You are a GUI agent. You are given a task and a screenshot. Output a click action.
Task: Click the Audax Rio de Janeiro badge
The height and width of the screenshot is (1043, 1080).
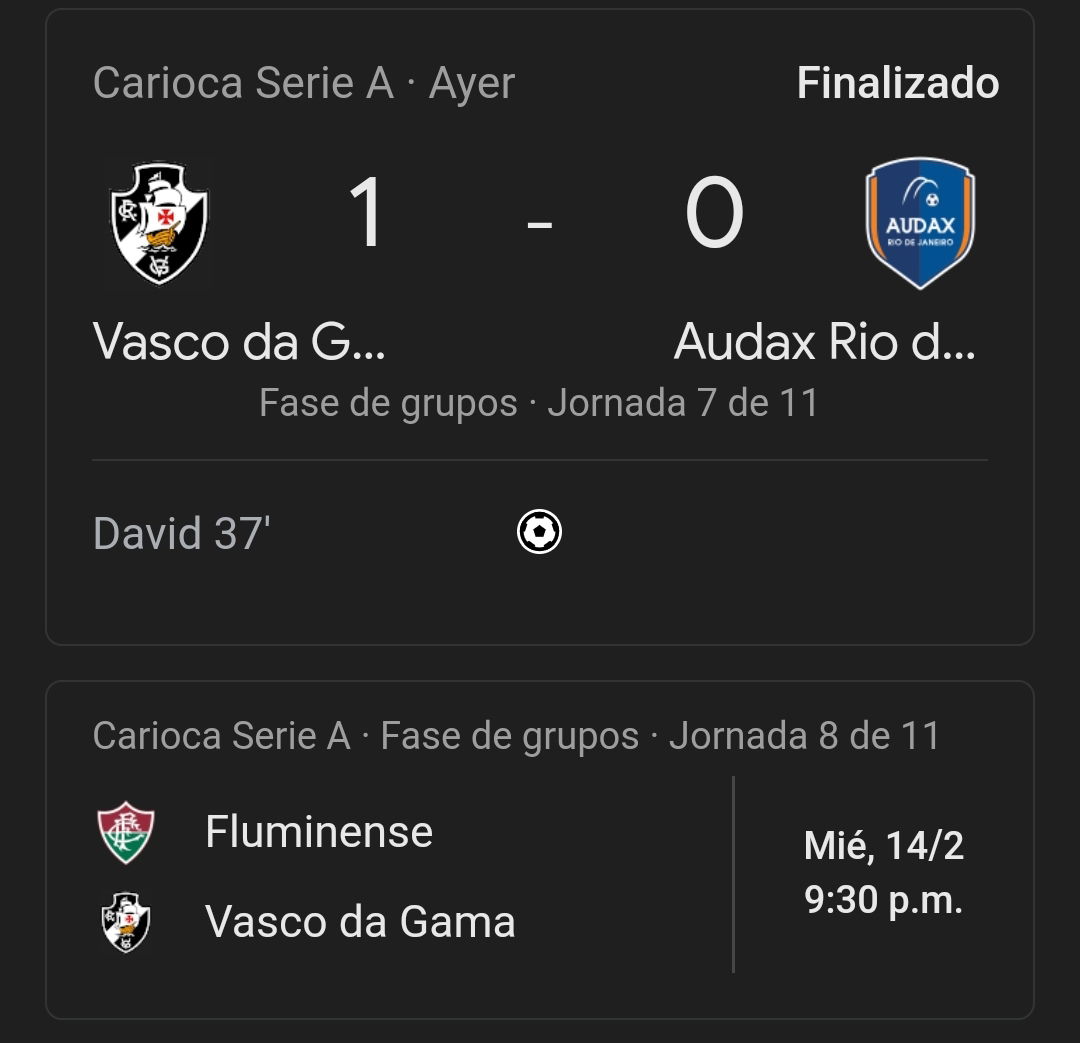coord(920,223)
